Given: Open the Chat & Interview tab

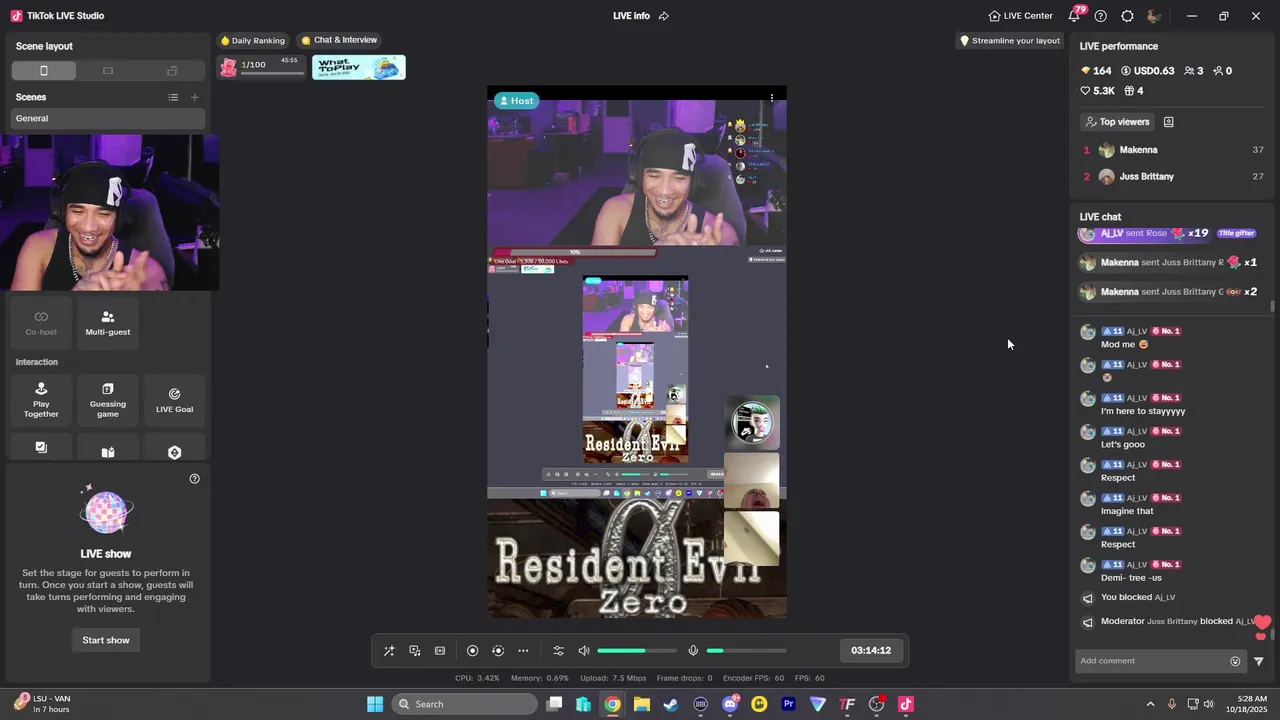Looking at the screenshot, I should tap(340, 40).
